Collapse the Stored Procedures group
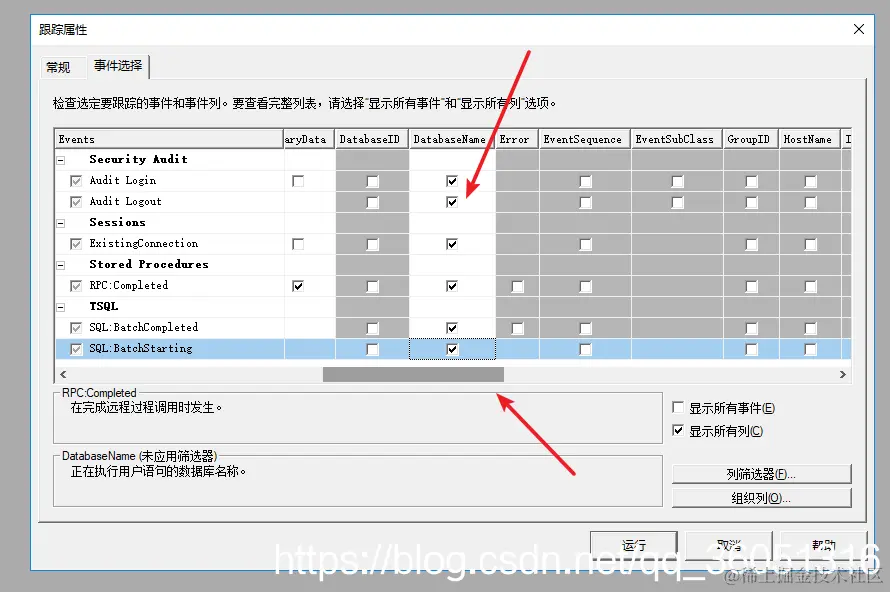This screenshot has width=890, height=592. click(62, 264)
